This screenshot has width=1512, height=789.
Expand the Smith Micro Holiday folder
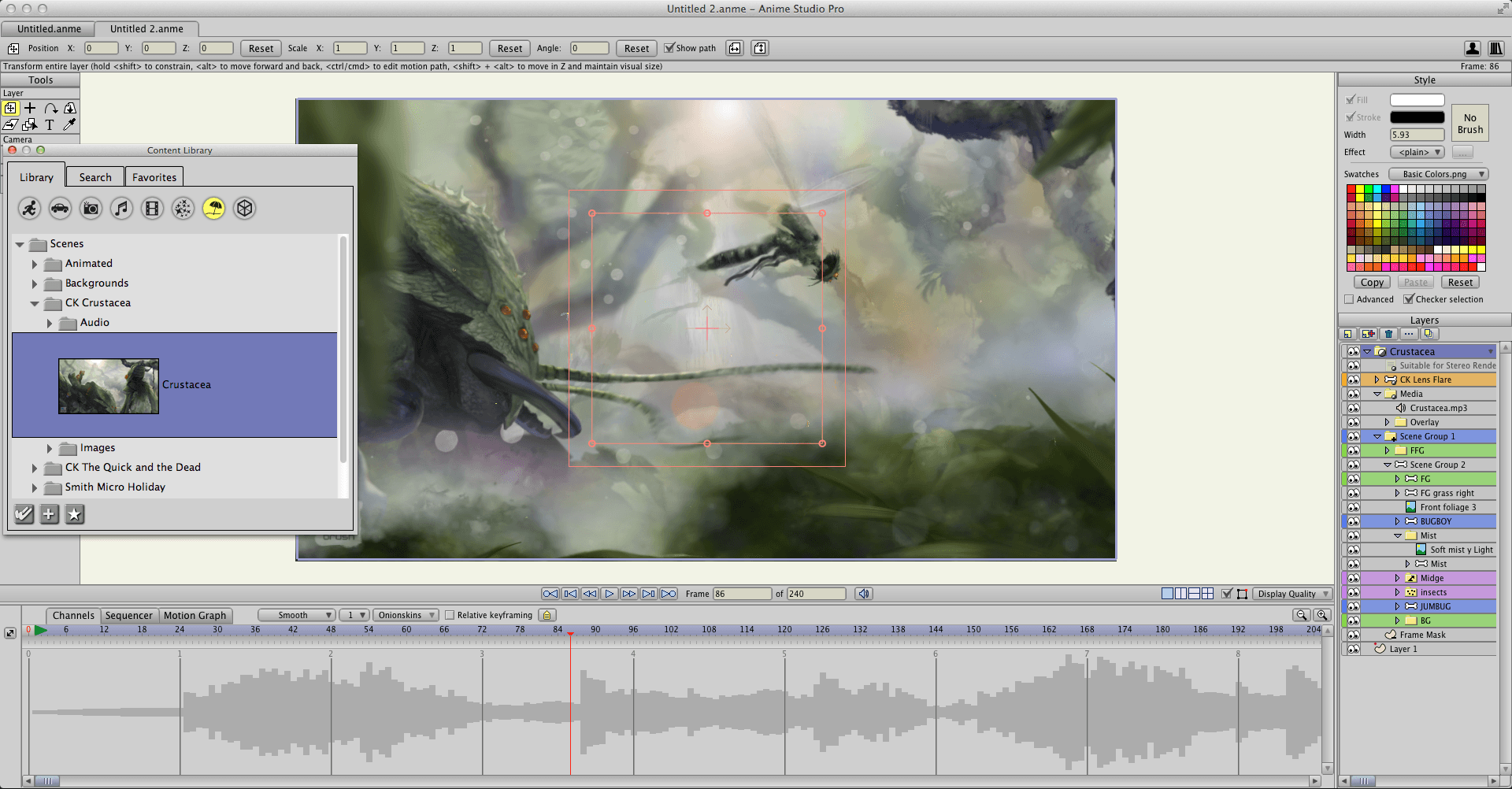coord(35,487)
